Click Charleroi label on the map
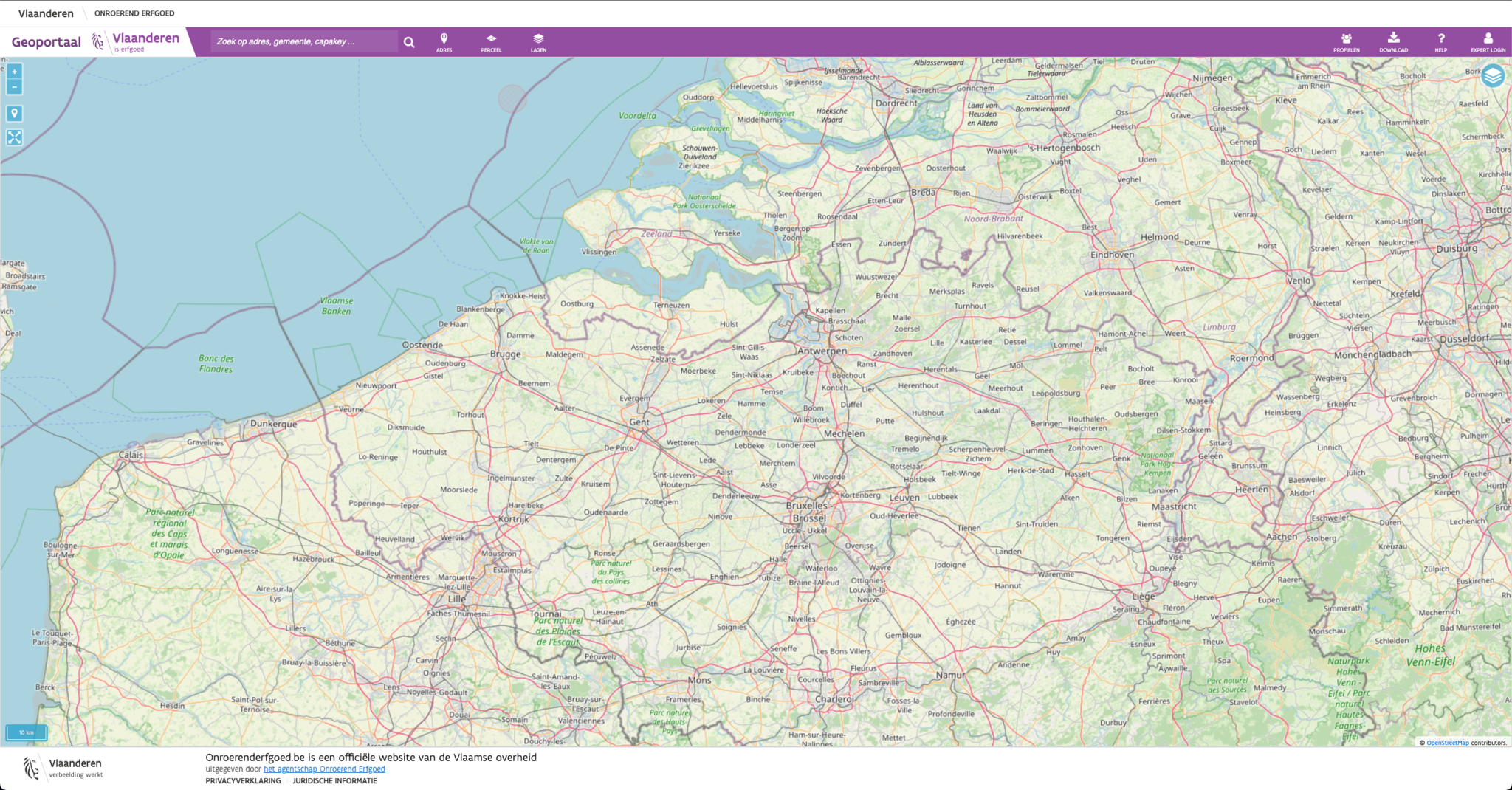 point(834,699)
